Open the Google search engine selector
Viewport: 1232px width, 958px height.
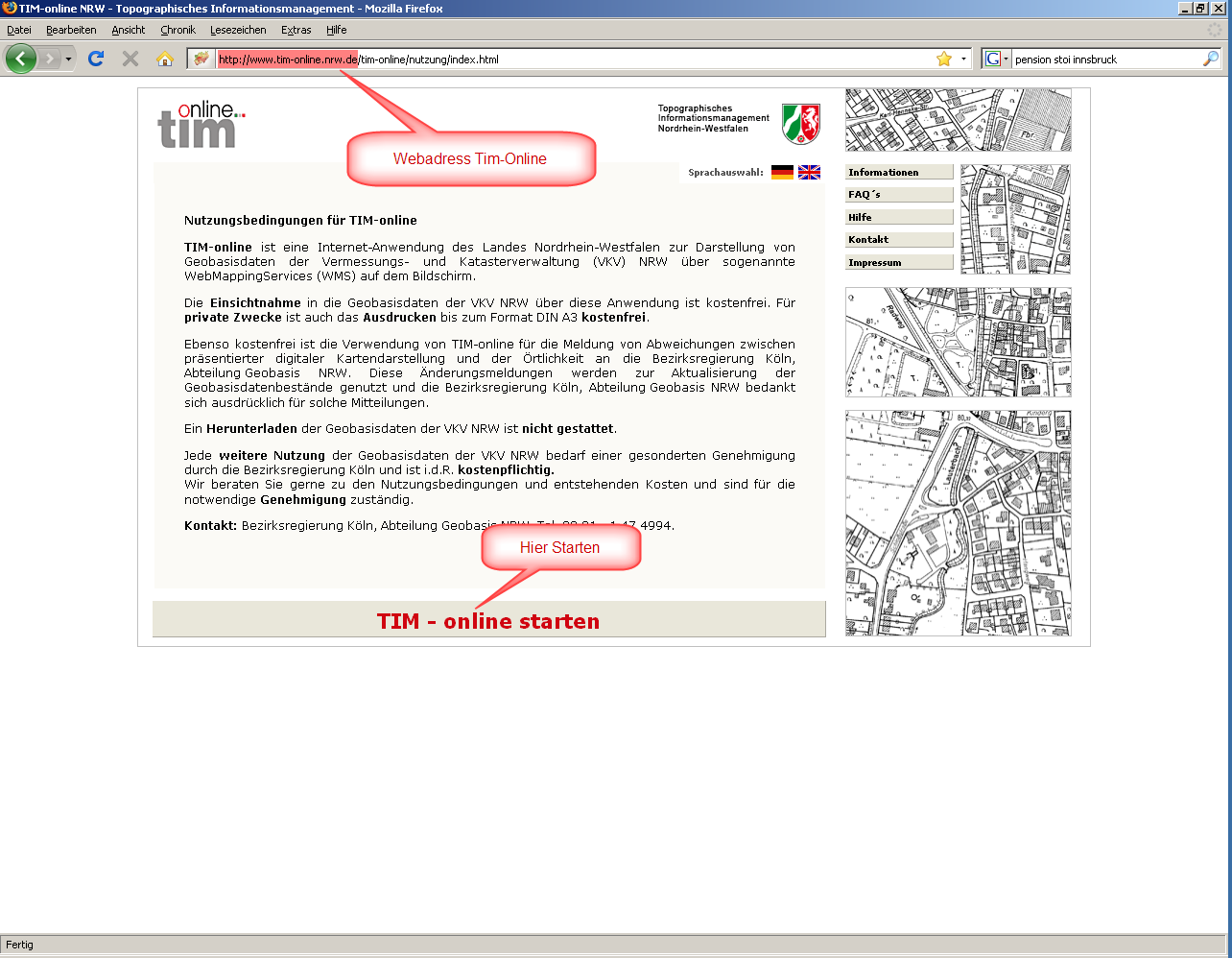(996, 59)
